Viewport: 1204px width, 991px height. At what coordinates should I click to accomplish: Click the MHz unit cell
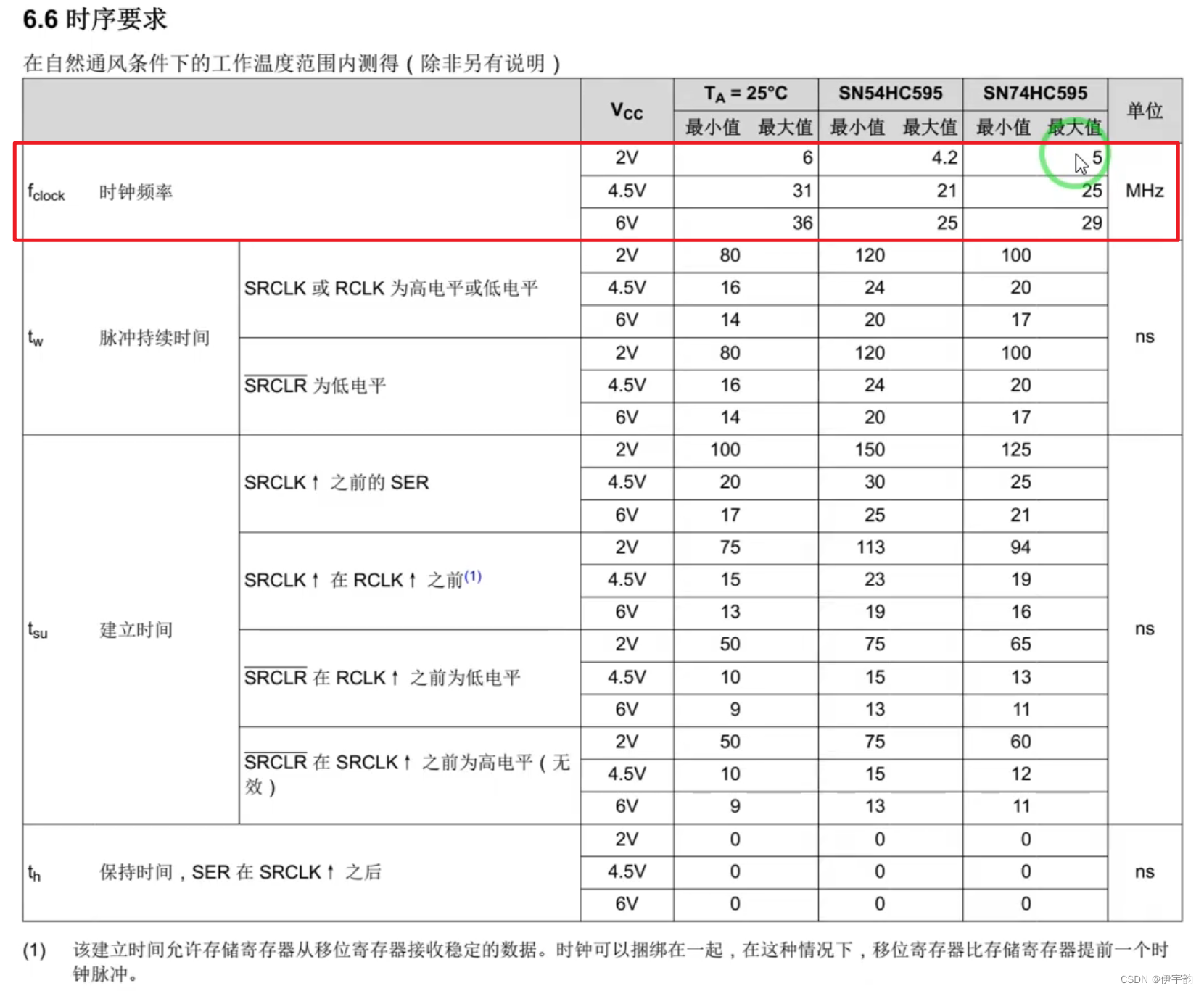click(x=1145, y=191)
